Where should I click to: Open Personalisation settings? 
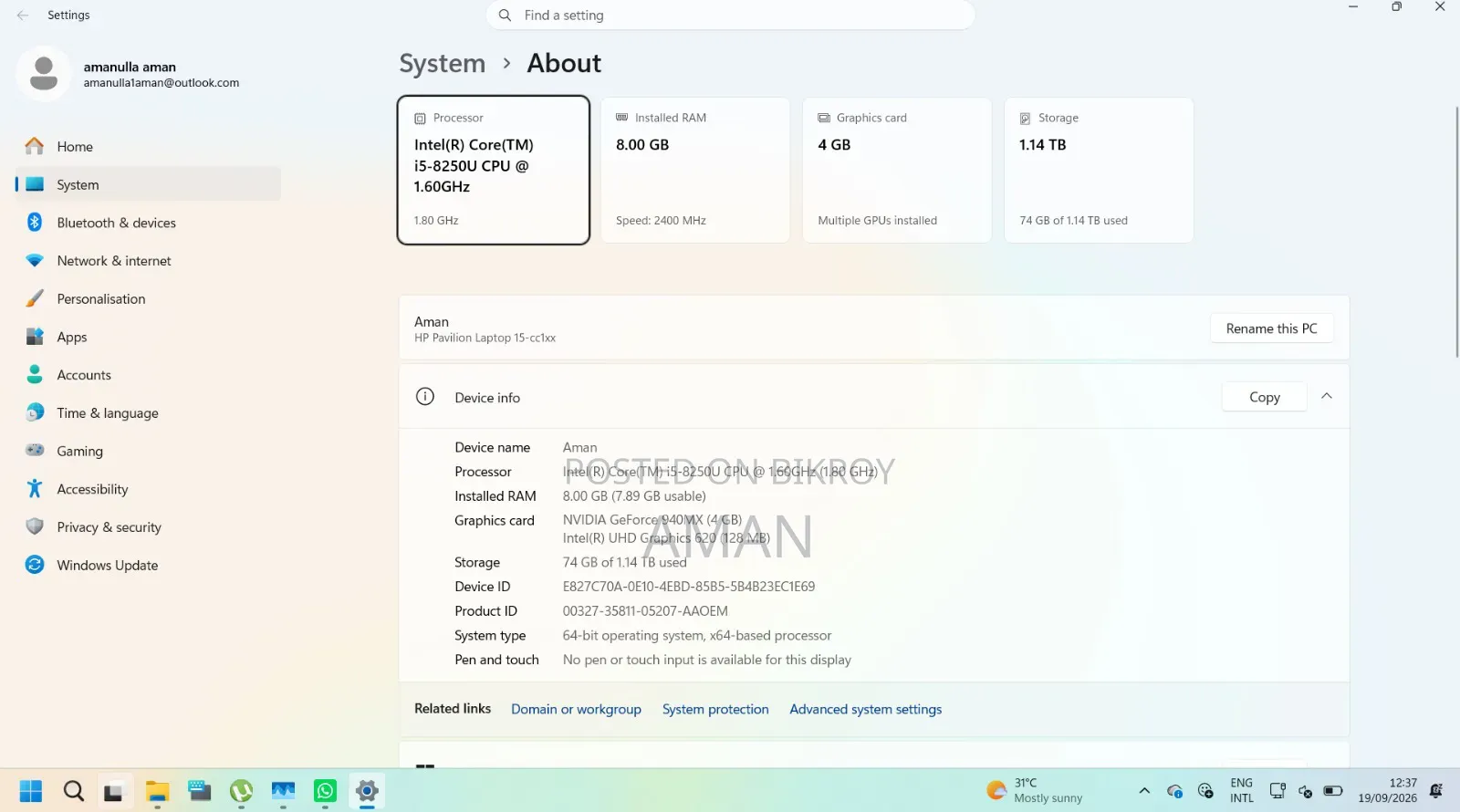coord(148,299)
